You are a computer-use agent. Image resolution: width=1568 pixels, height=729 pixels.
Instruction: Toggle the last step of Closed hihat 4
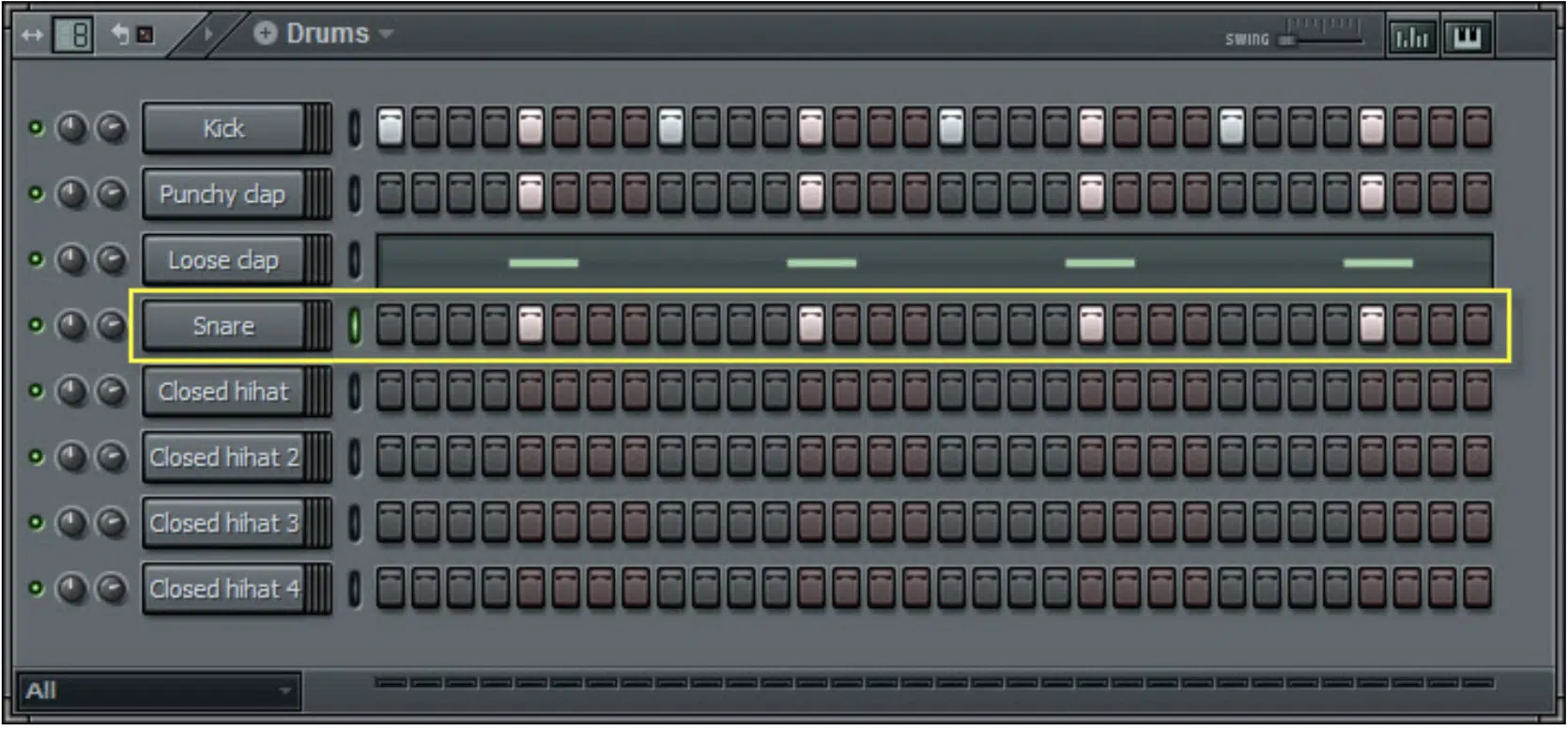pyautogui.click(x=1477, y=588)
